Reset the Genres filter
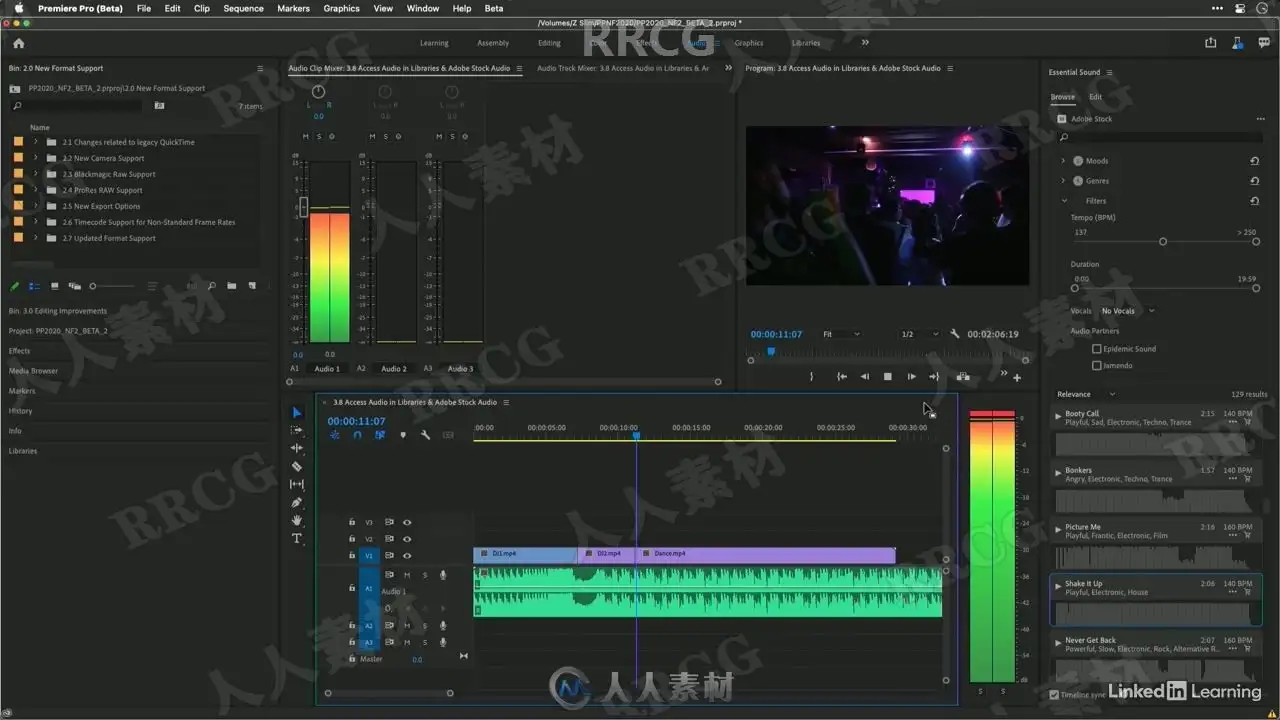Image resolution: width=1280 pixels, height=720 pixels. tap(1255, 181)
